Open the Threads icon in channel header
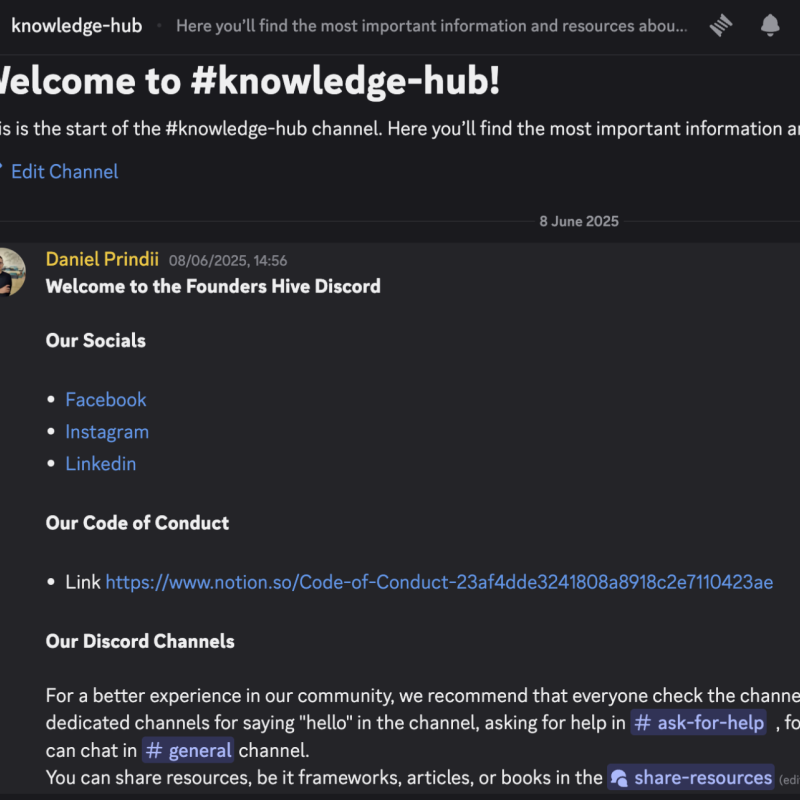This screenshot has width=800, height=800. (721, 26)
